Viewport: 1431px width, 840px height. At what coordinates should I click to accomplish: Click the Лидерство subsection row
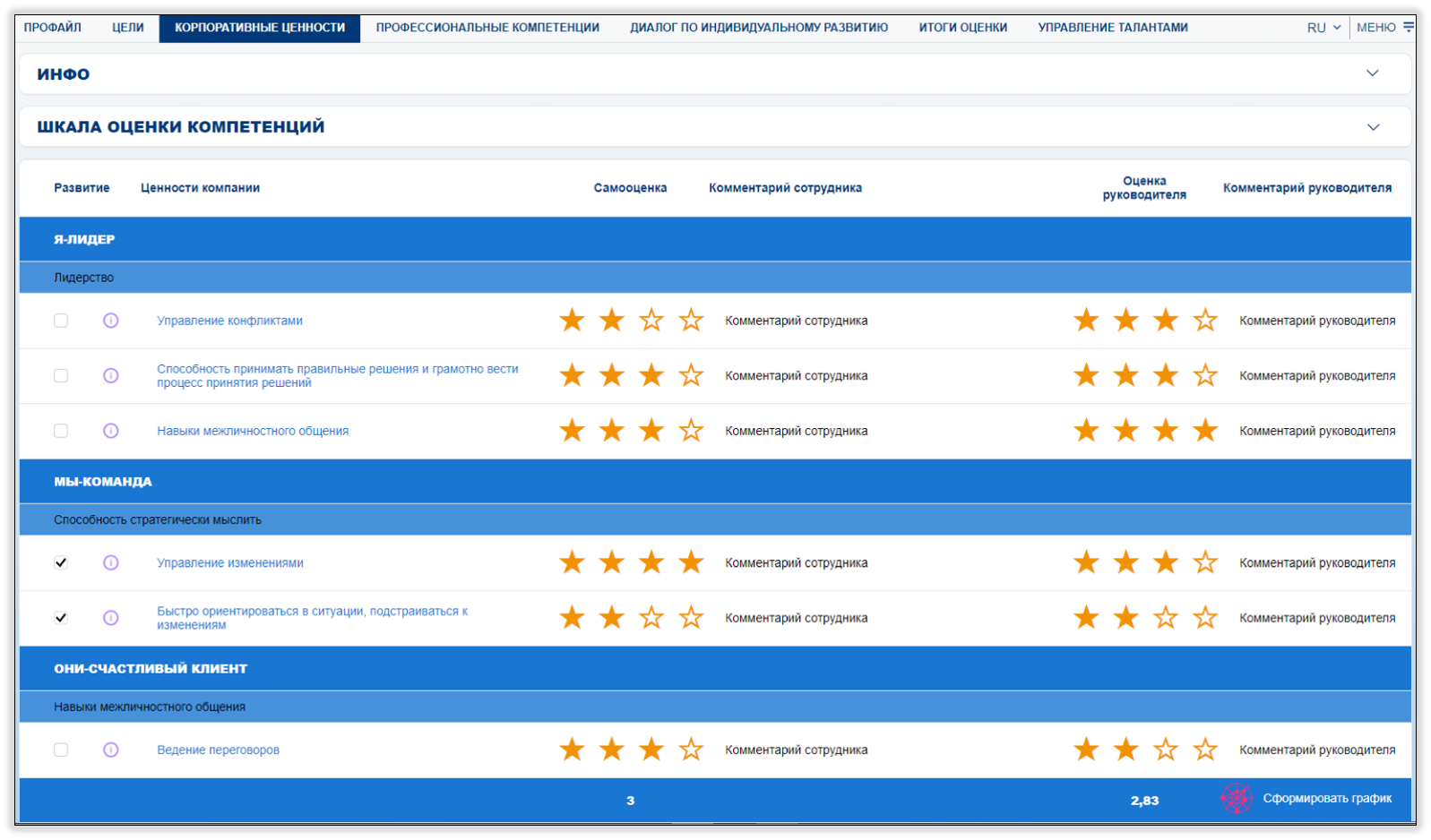(x=715, y=278)
